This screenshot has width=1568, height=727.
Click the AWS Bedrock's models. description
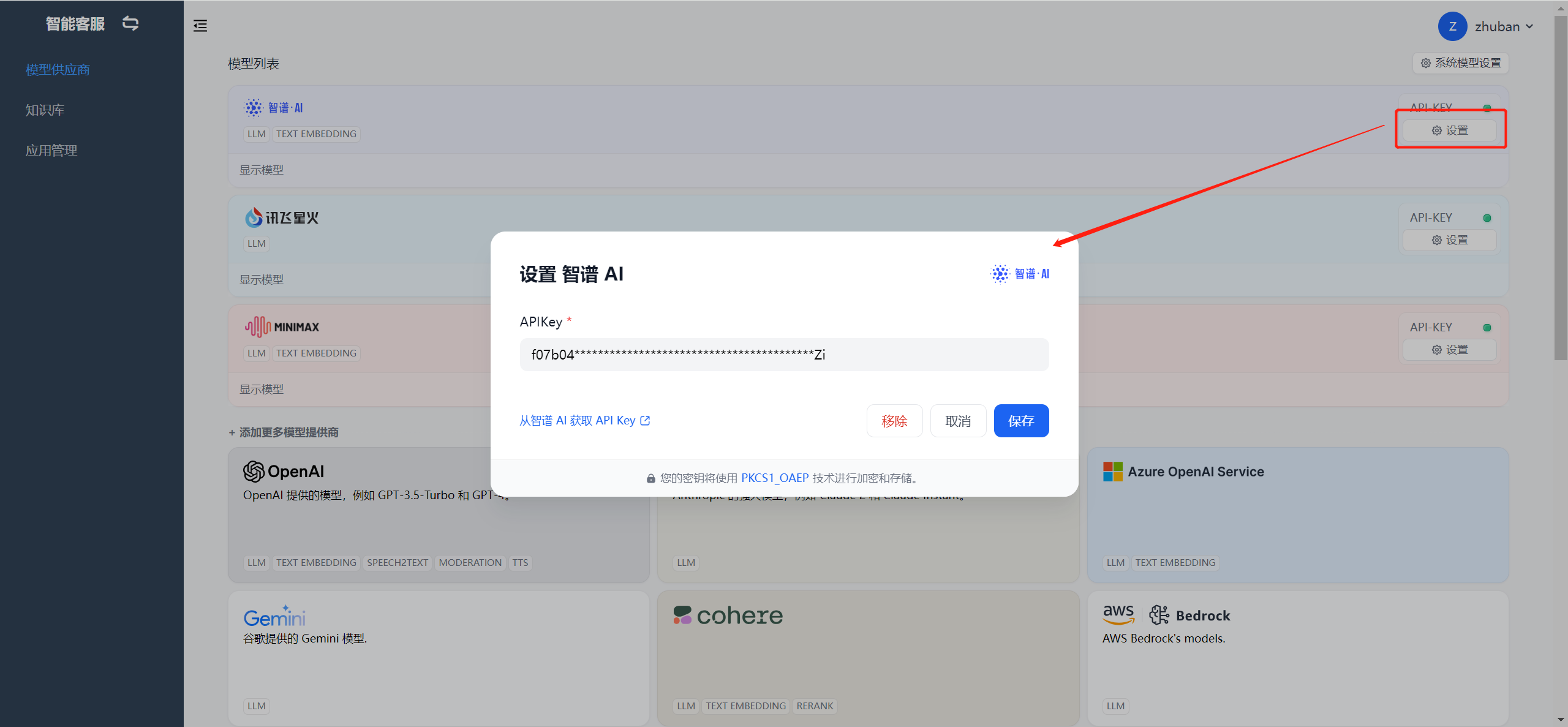(1164, 638)
